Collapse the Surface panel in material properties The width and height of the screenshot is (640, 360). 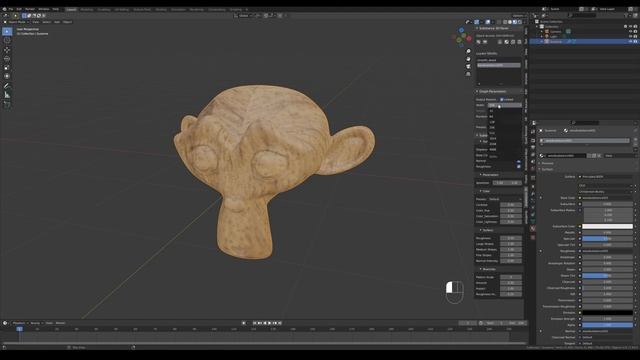[547, 169]
